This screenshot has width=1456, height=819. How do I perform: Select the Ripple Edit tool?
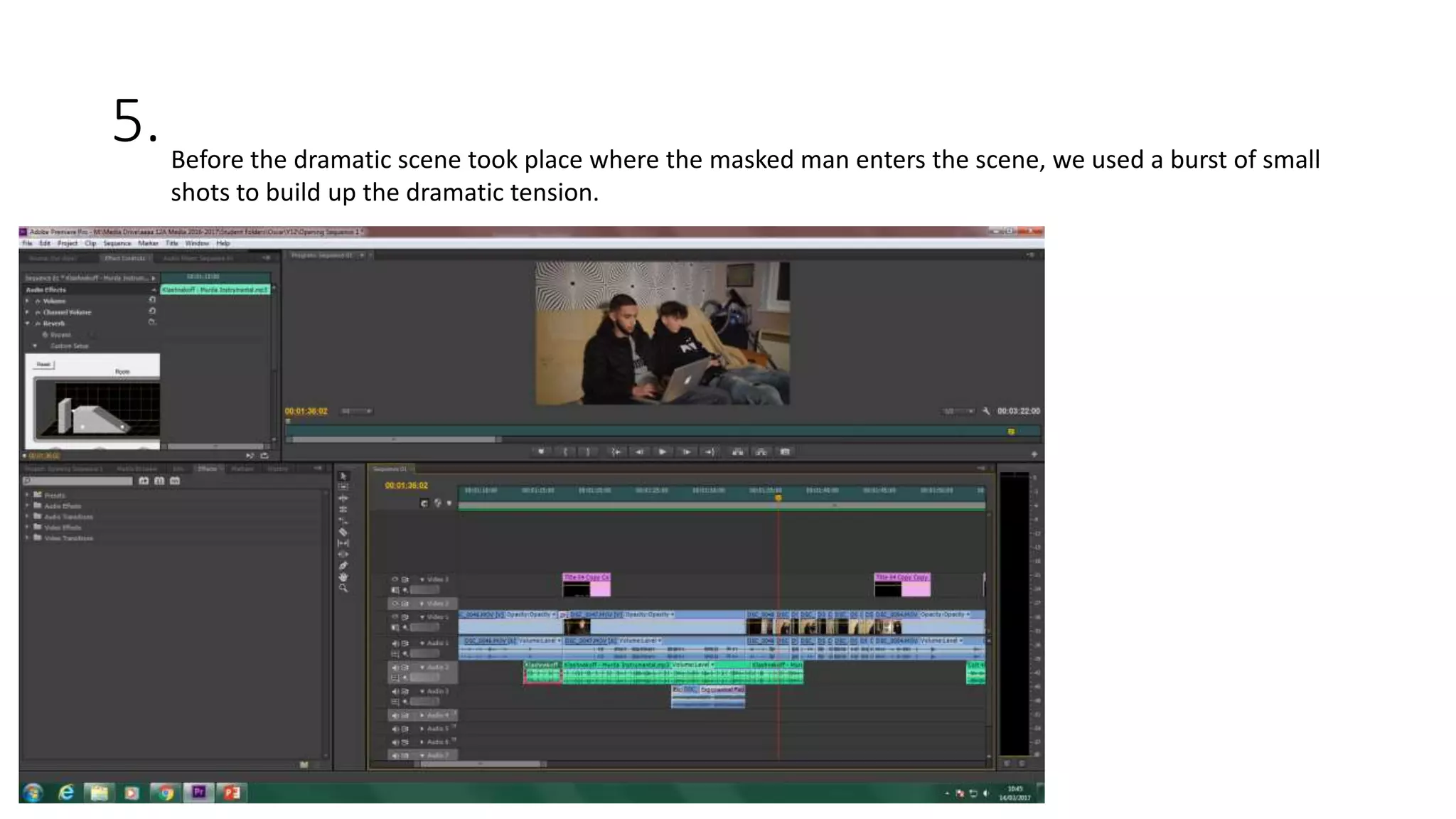pos(343,498)
